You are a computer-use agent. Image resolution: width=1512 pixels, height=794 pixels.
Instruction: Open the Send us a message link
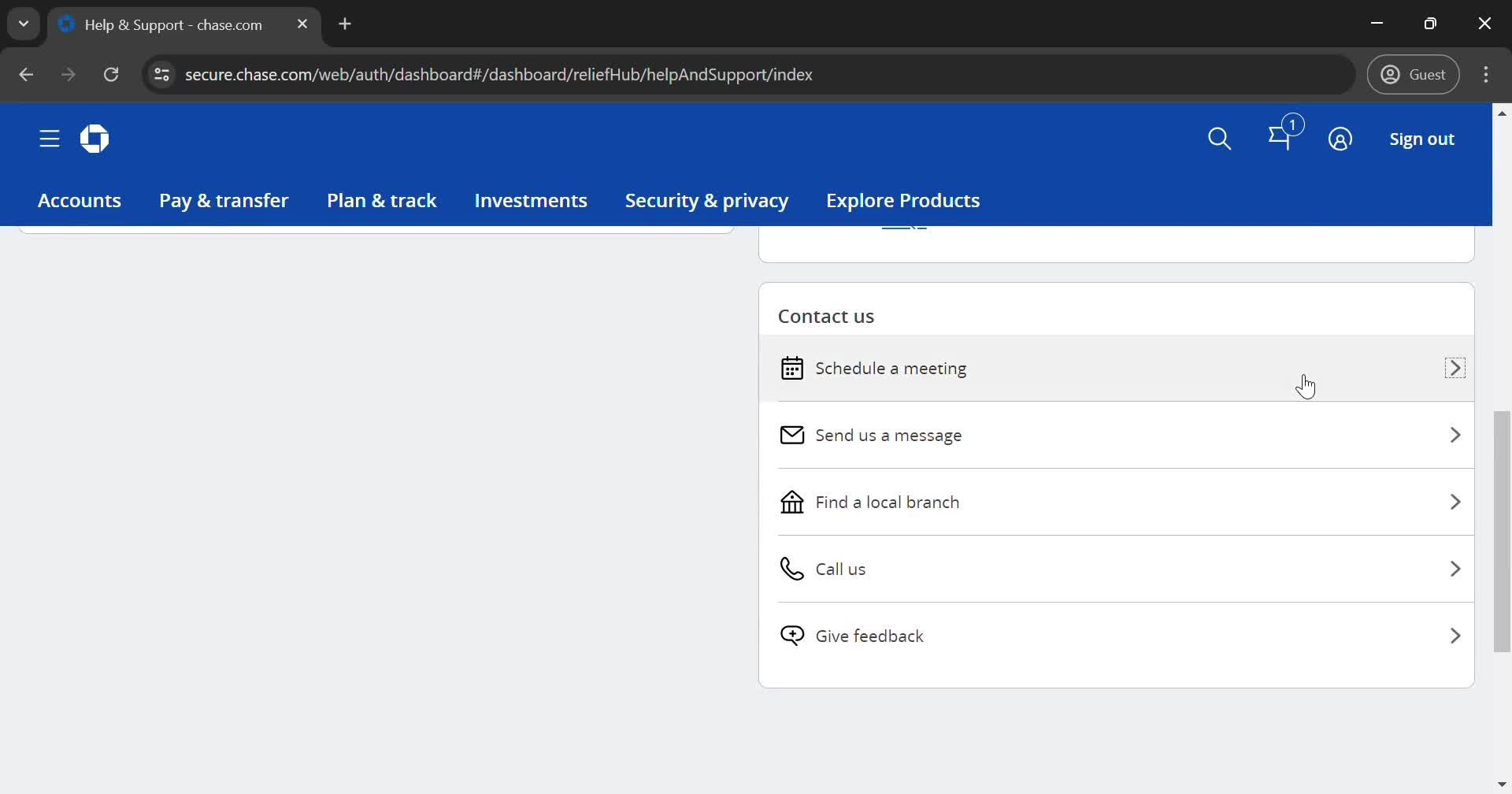888,435
